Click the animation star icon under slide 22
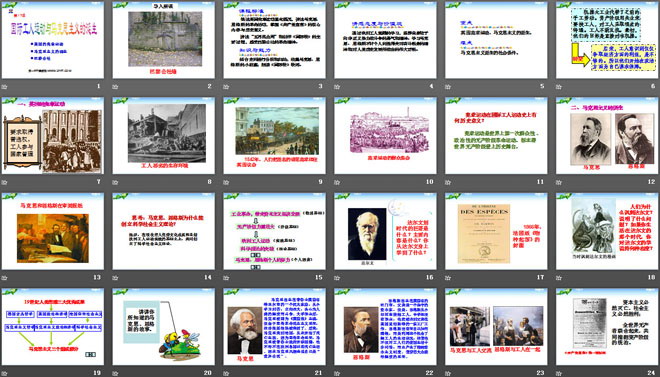Image resolution: width=660 pixels, height=377 pixels. pos(337,373)
